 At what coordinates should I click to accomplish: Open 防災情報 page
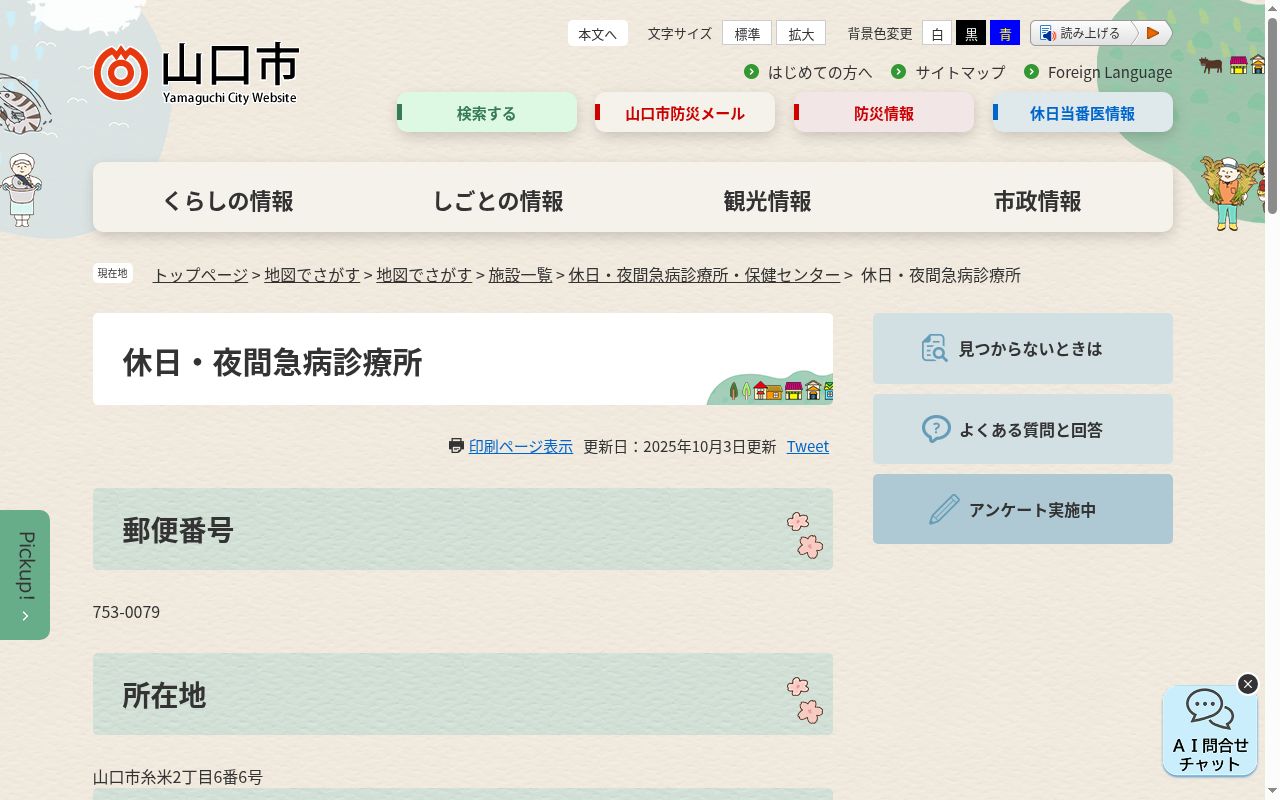click(x=884, y=113)
